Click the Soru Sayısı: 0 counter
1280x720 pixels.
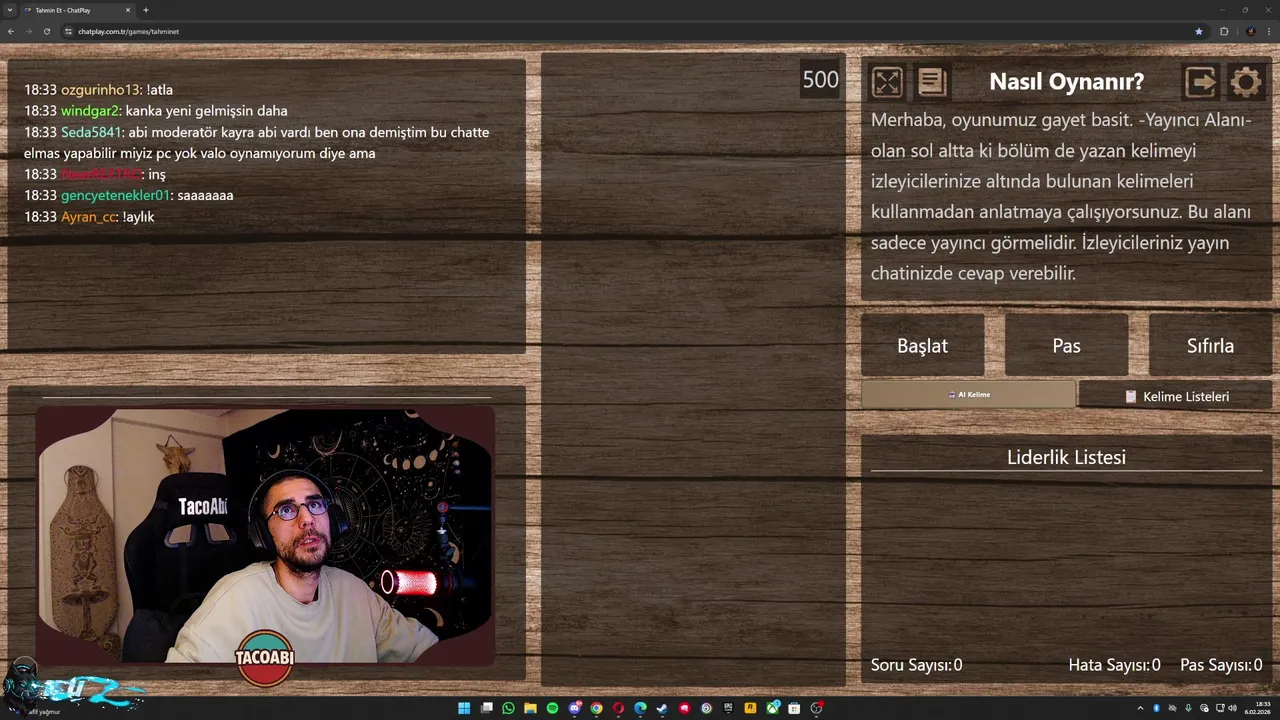(x=916, y=665)
